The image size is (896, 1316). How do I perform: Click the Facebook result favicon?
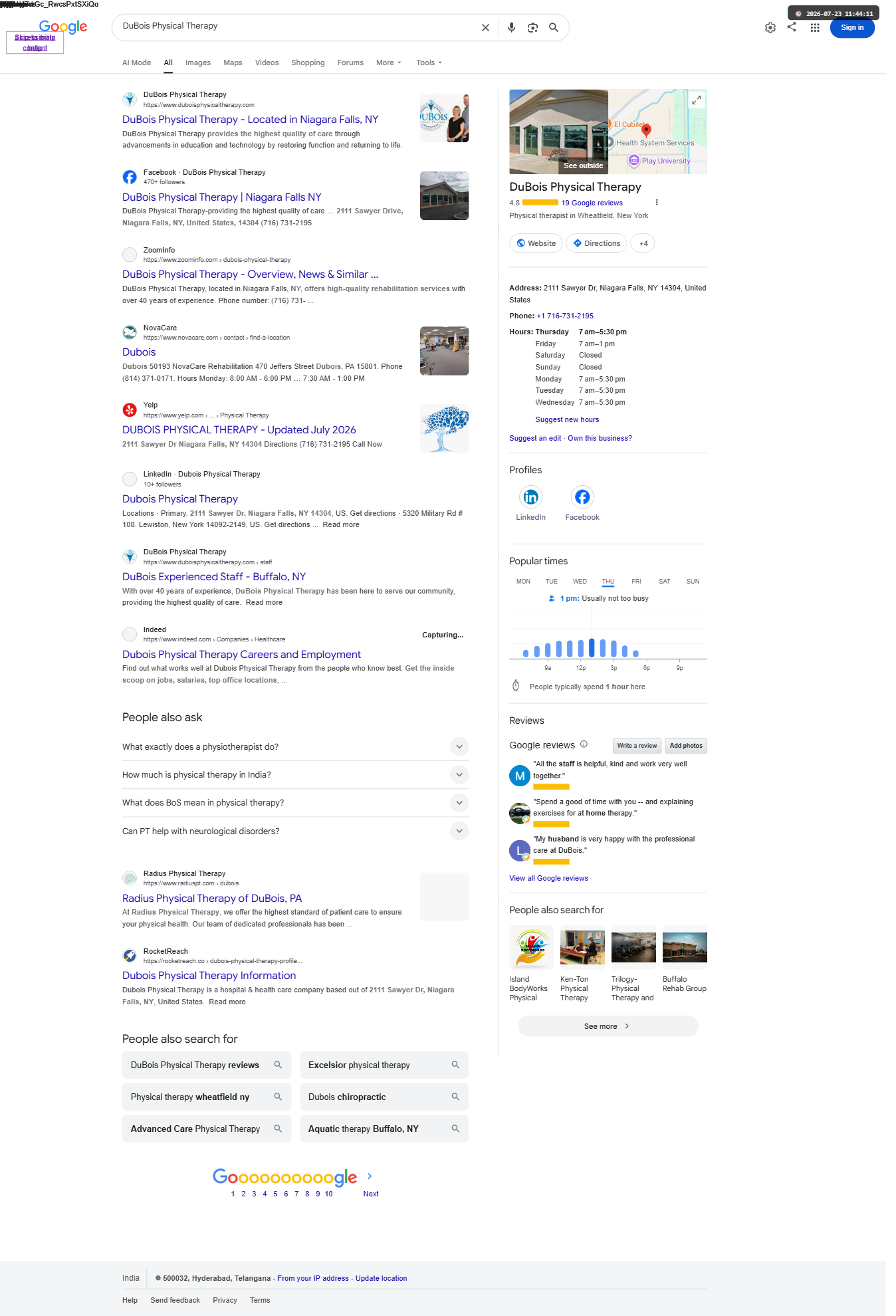coord(130,177)
